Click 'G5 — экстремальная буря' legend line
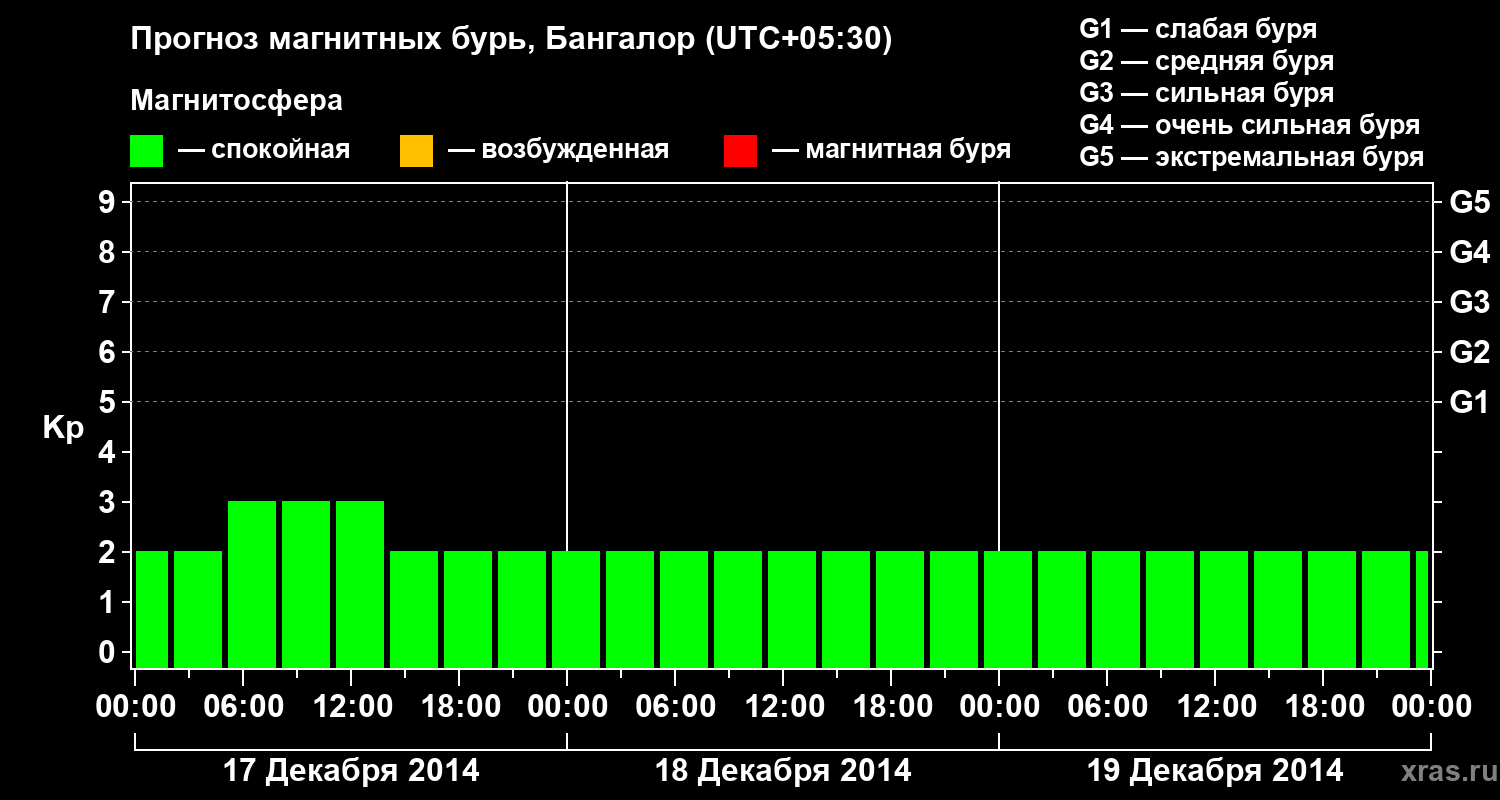This screenshot has height=800, width=1500. [1252, 157]
